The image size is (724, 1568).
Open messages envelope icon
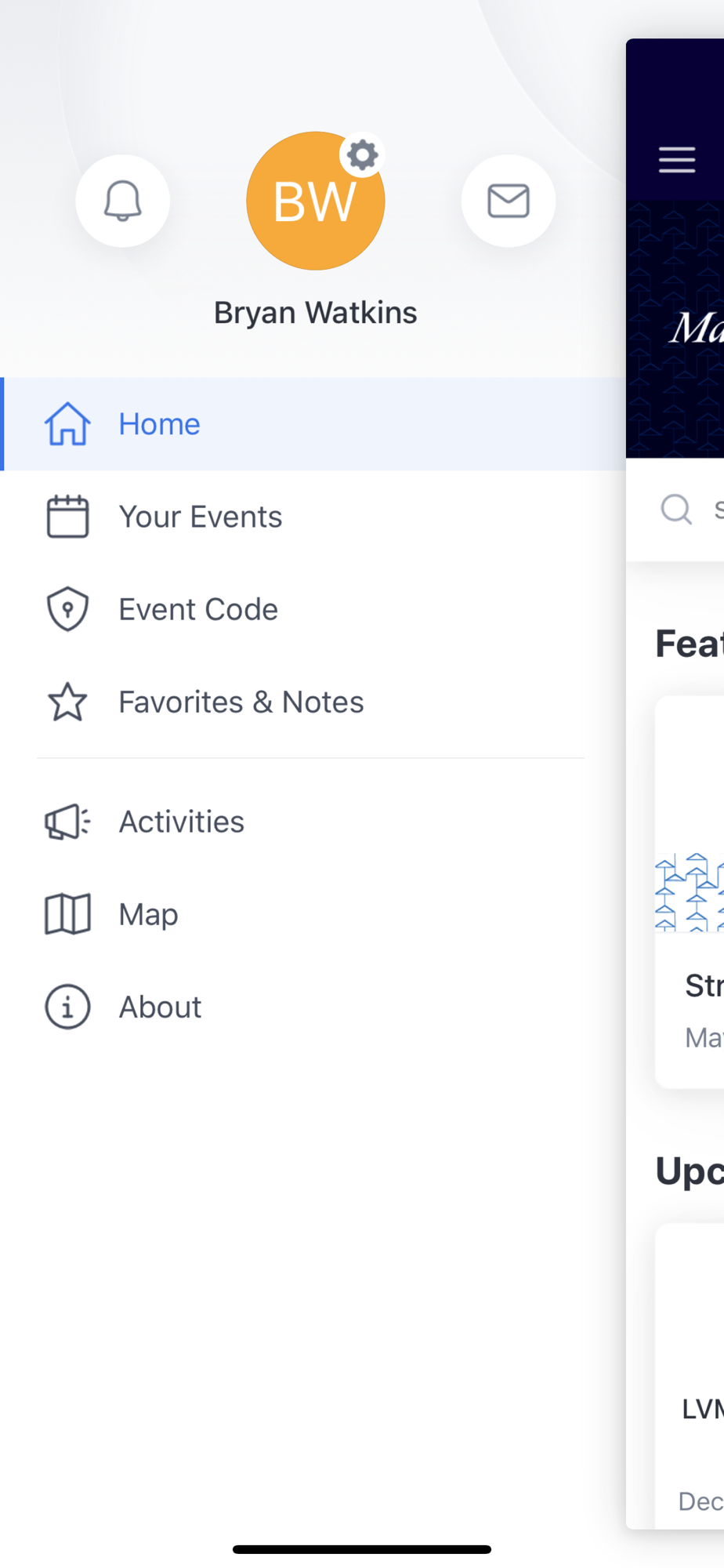coord(509,201)
